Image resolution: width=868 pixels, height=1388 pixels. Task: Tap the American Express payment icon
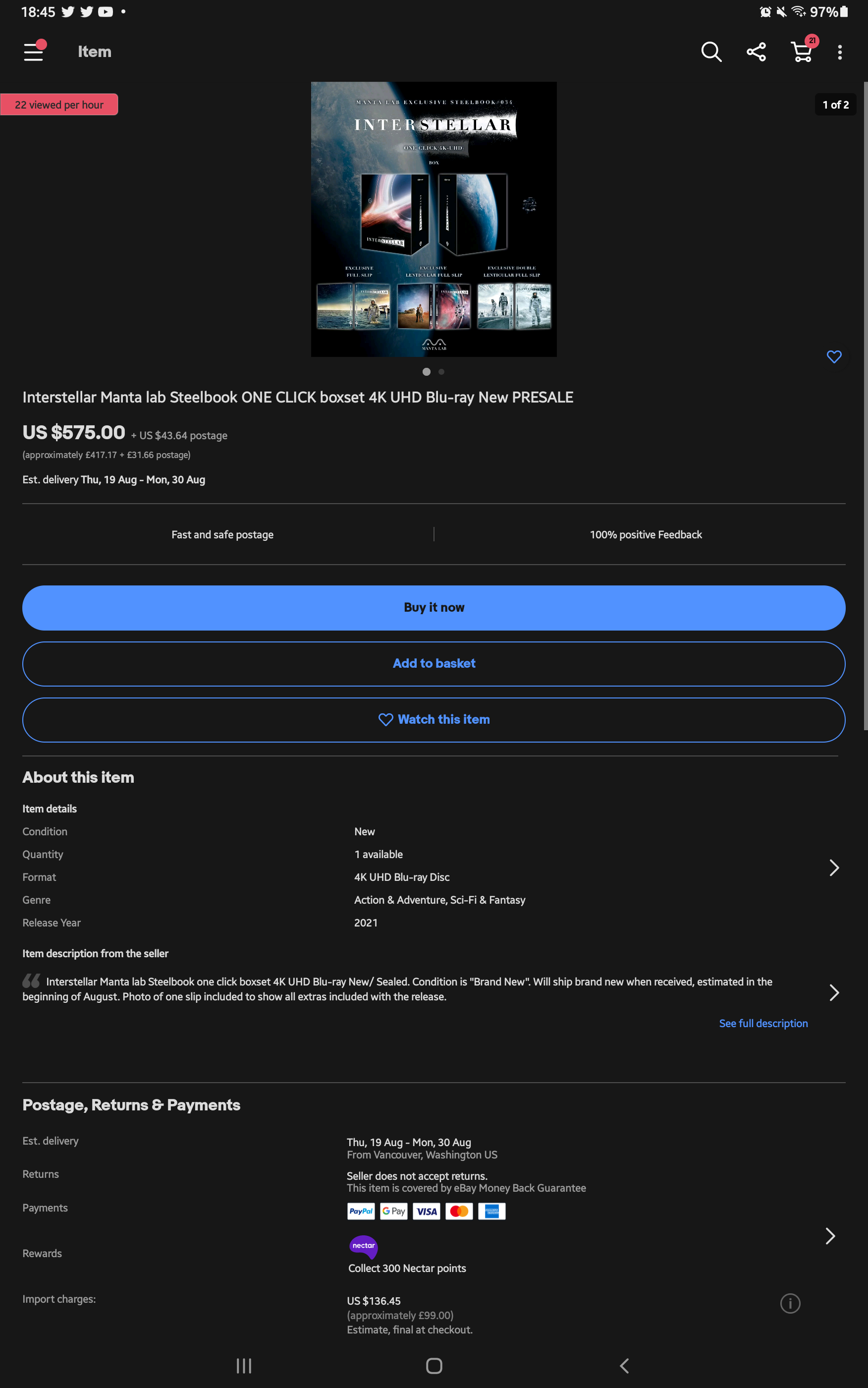point(492,1211)
